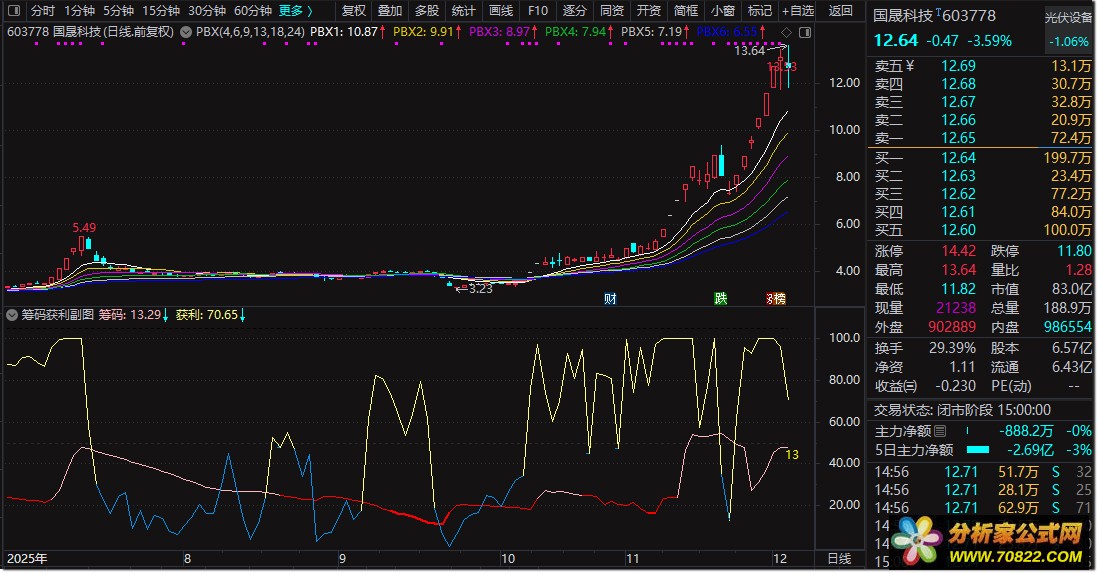Click the red 榜 marker on the chart
Viewport: 1099px width, 573px height.
point(776,298)
